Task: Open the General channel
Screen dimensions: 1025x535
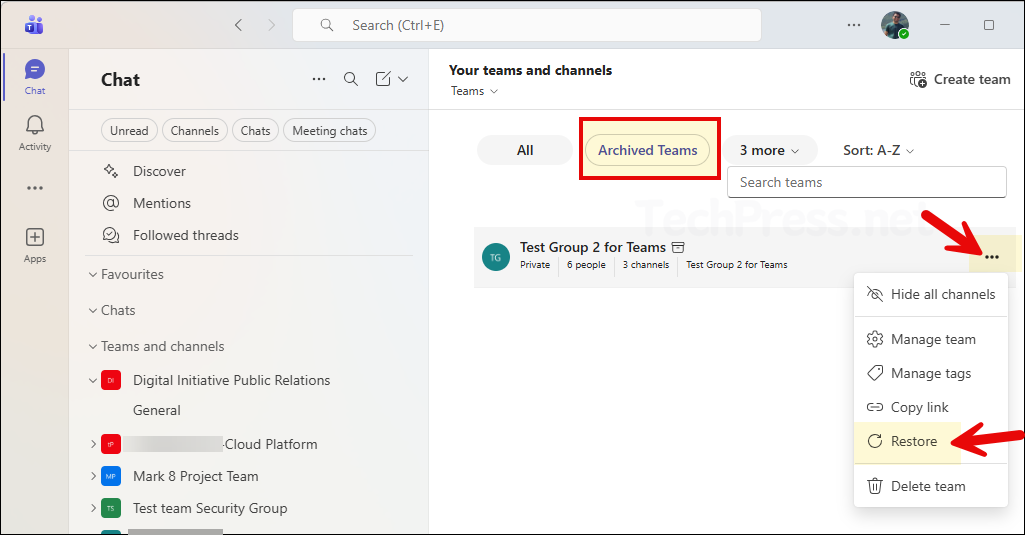Action: pos(156,410)
